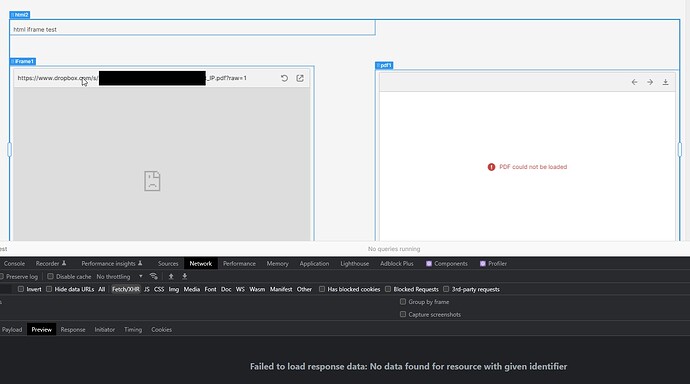This screenshot has width=690, height=384.
Task: Filter requests by All types
Action: point(102,289)
